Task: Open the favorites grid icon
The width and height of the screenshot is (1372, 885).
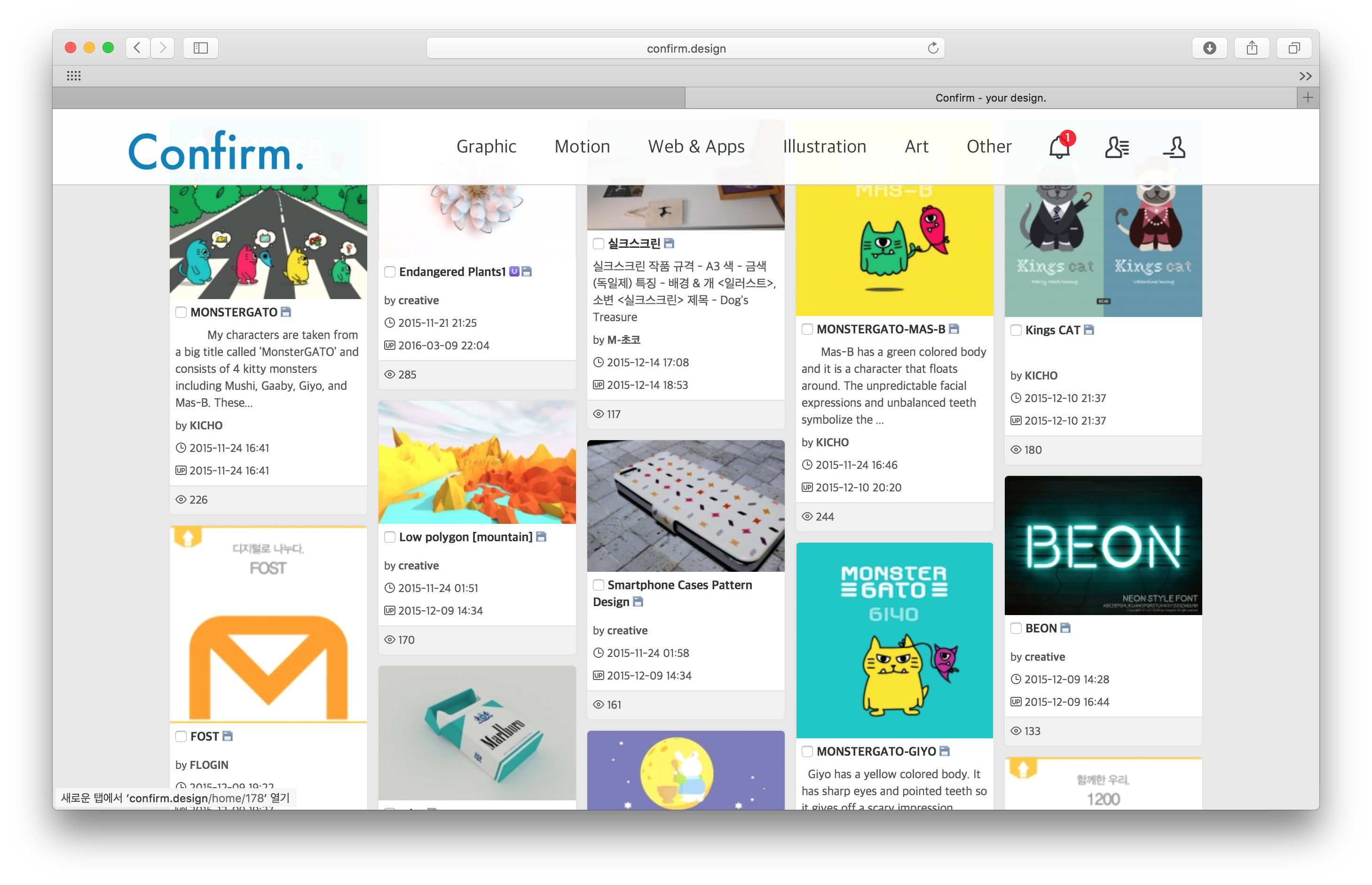Action: [x=73, y=76]
